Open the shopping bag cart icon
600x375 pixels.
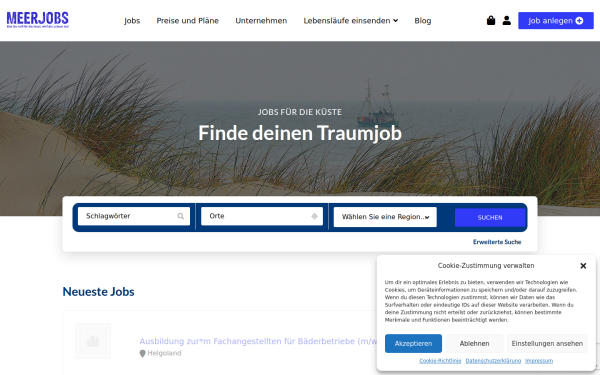[491, 20]
